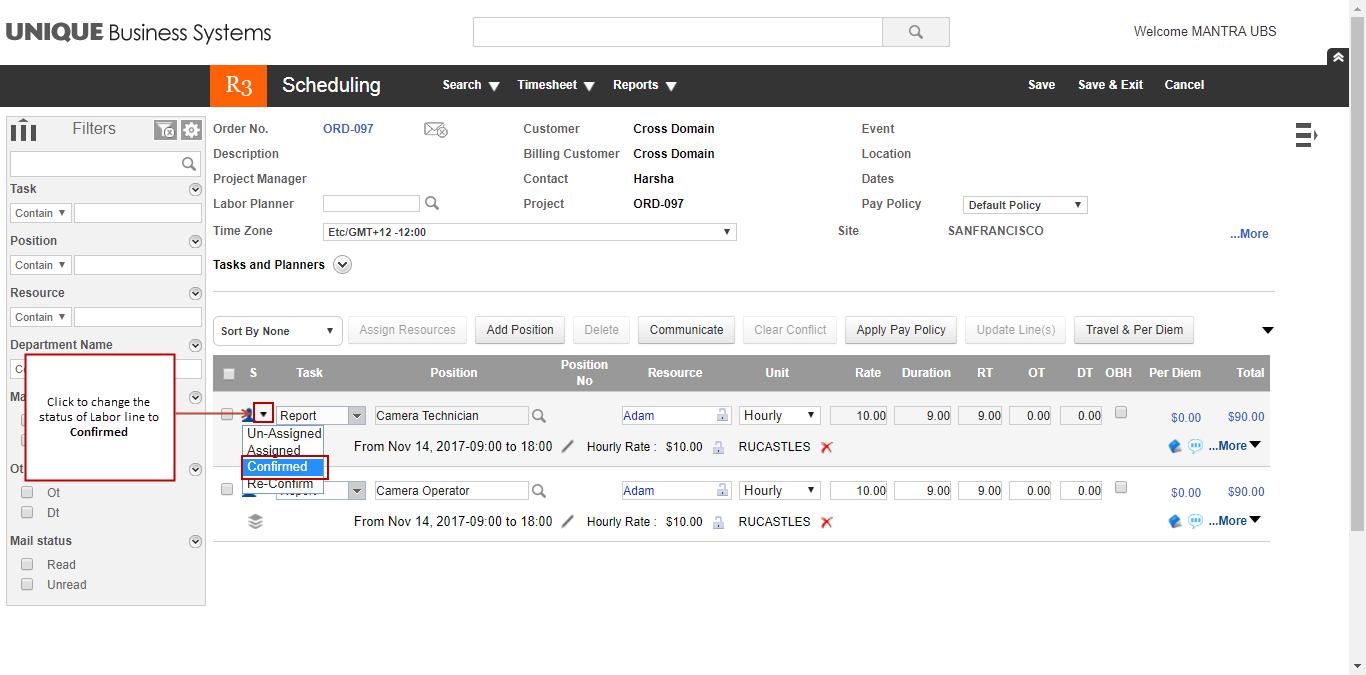Click the layers stack icon on the Camera Operator row
1366x675 pixels.
coord(255,520)
